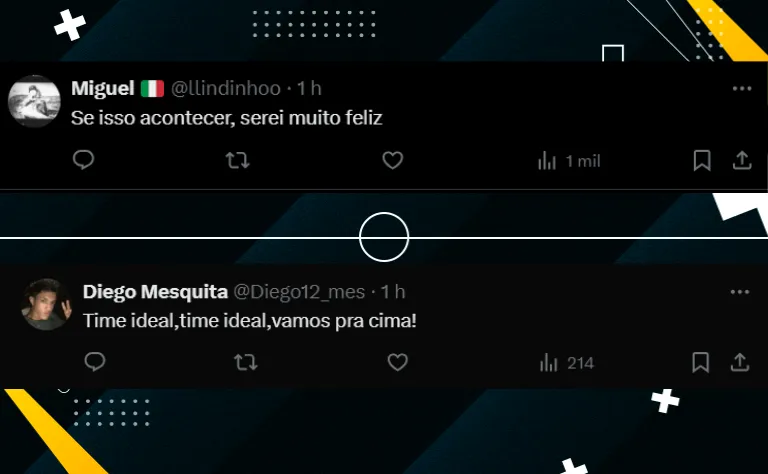View analytics showing 1 mil views
The height and width of the screenshot is (474, 768).
pos(569,161)
